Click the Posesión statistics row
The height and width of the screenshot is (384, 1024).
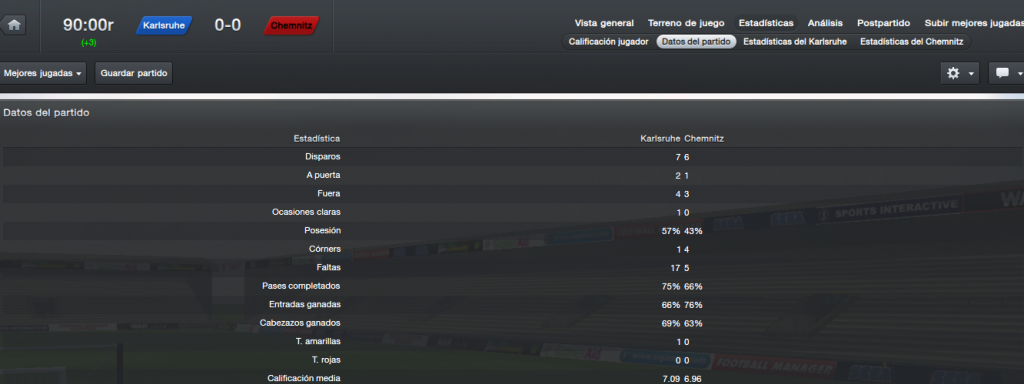pos(512,231)
